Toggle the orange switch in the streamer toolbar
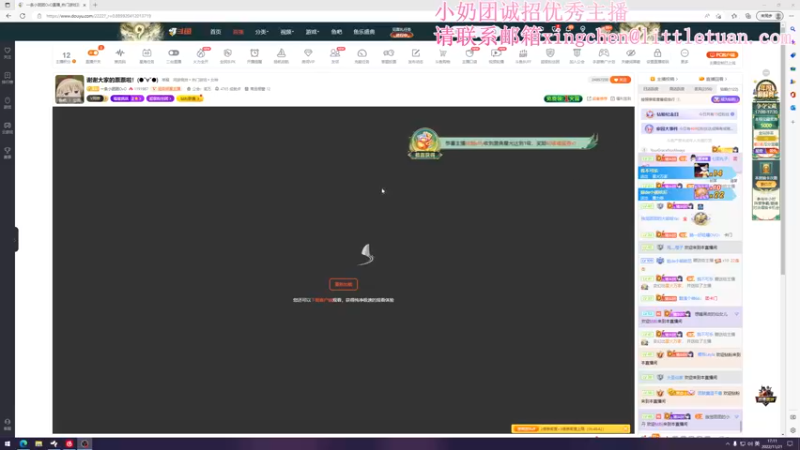 [x=93, y=53]
